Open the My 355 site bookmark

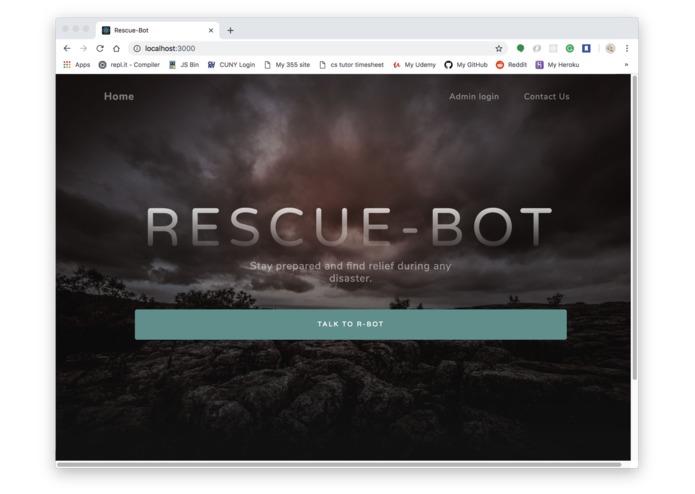287,65
